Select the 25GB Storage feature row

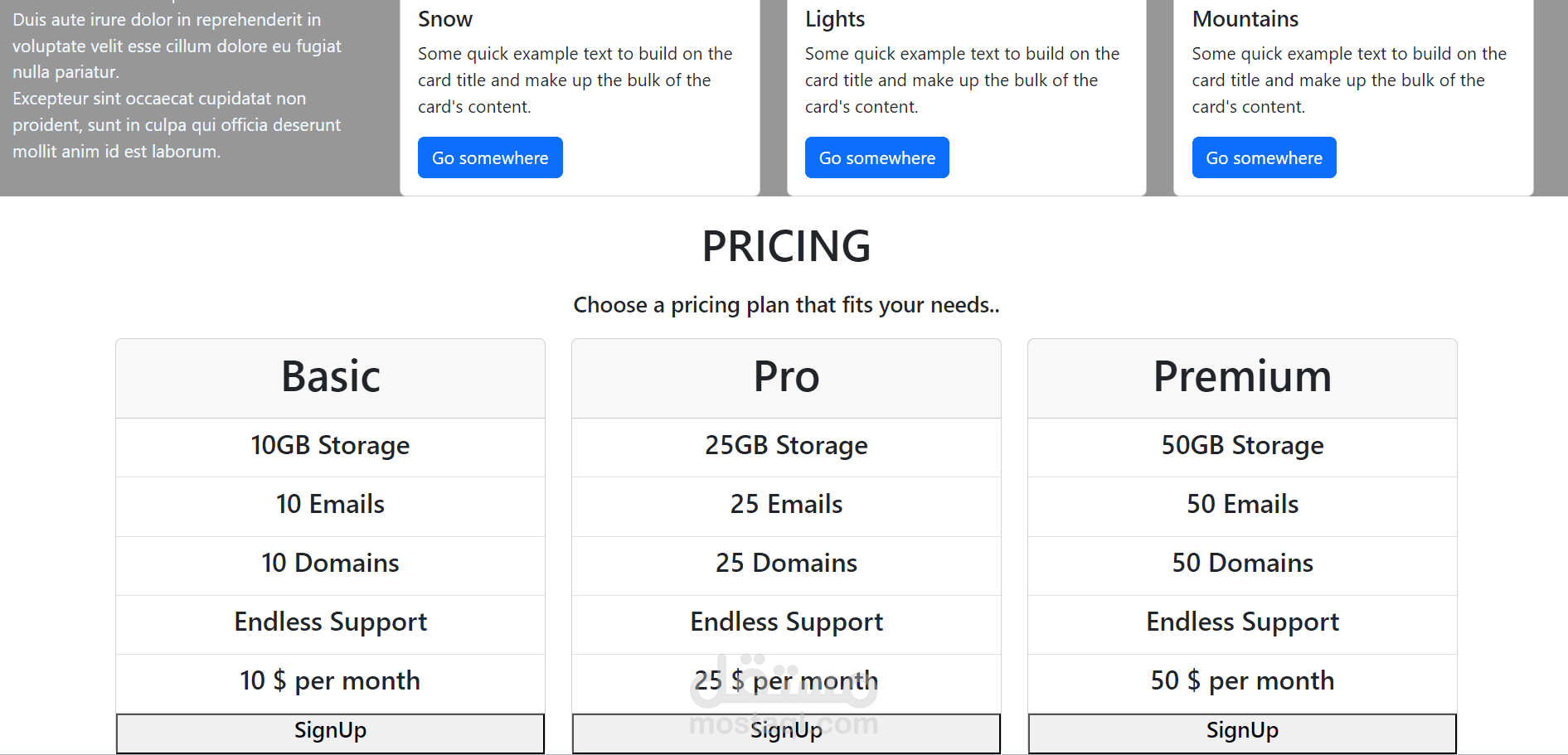(786, 446)
